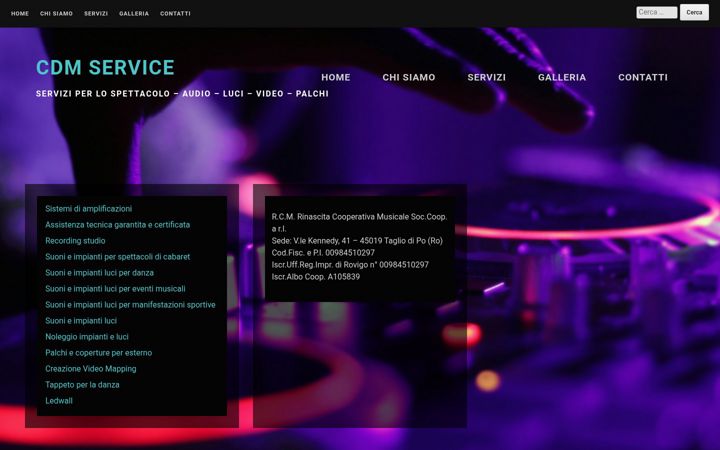The width and height of the screenshot is (720, 450).
Task: Open Palchi e coperture per esterno link
Action: (99, 353)
